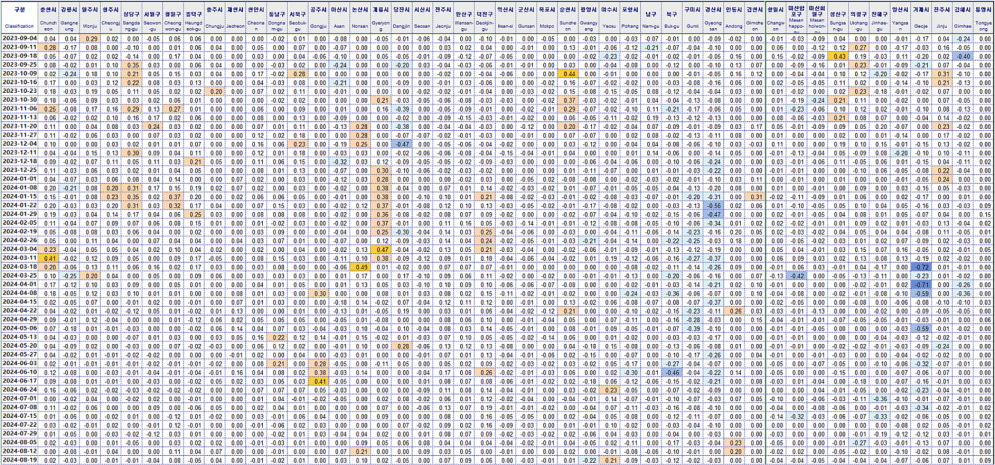This screenshot has height=465, width=995.
Task: Select the 2024-01-01 date cell
Action: pyautogui.click(x=19, y=180)
